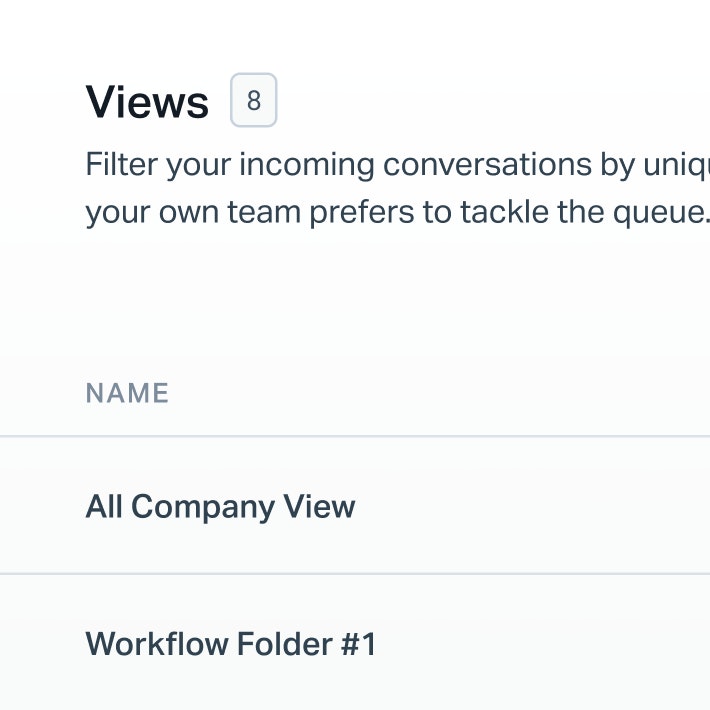Click the Views page heading
Viewport: 710px width, 710px height.
click(x=147, y=102)
